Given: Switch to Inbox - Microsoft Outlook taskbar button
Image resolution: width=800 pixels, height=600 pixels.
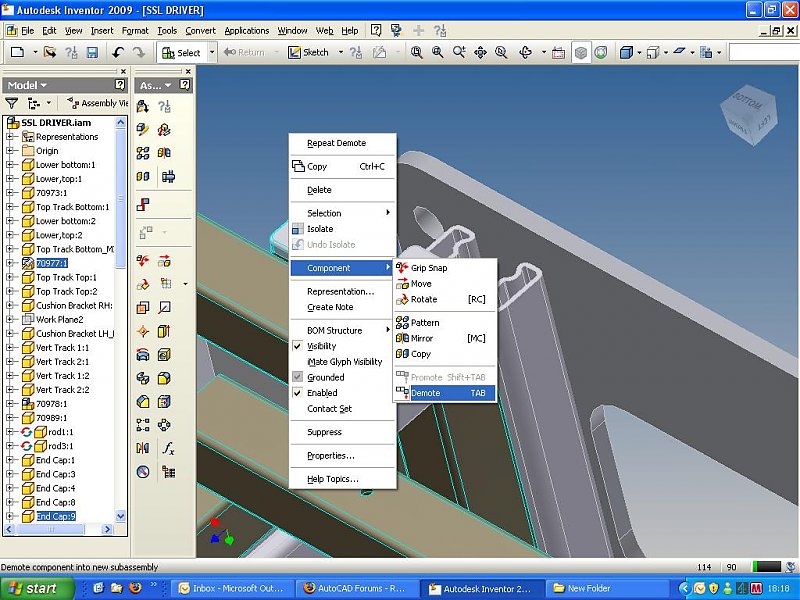Looking at the screenshot, I should [233, 588].
